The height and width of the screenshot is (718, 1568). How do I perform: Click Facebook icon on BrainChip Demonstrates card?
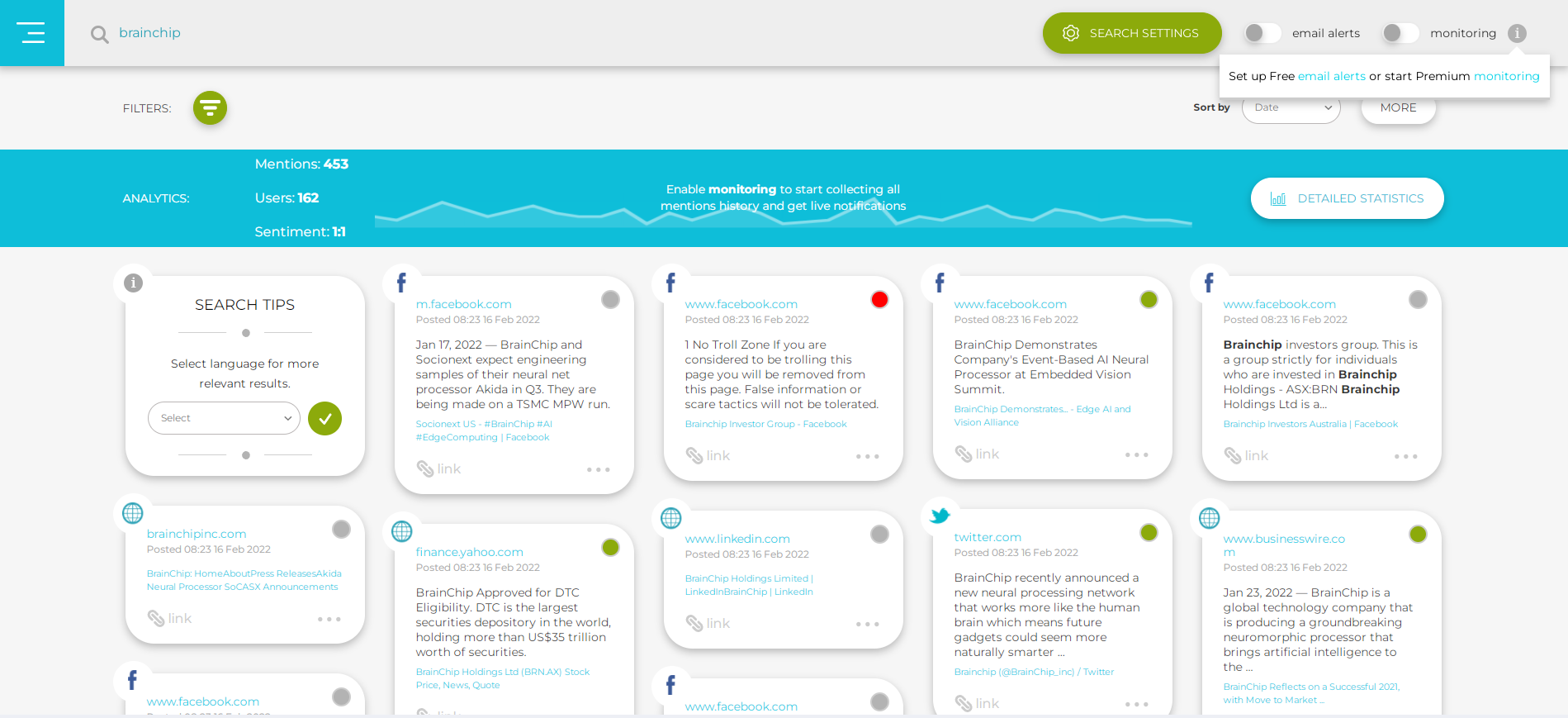(940, 283)
